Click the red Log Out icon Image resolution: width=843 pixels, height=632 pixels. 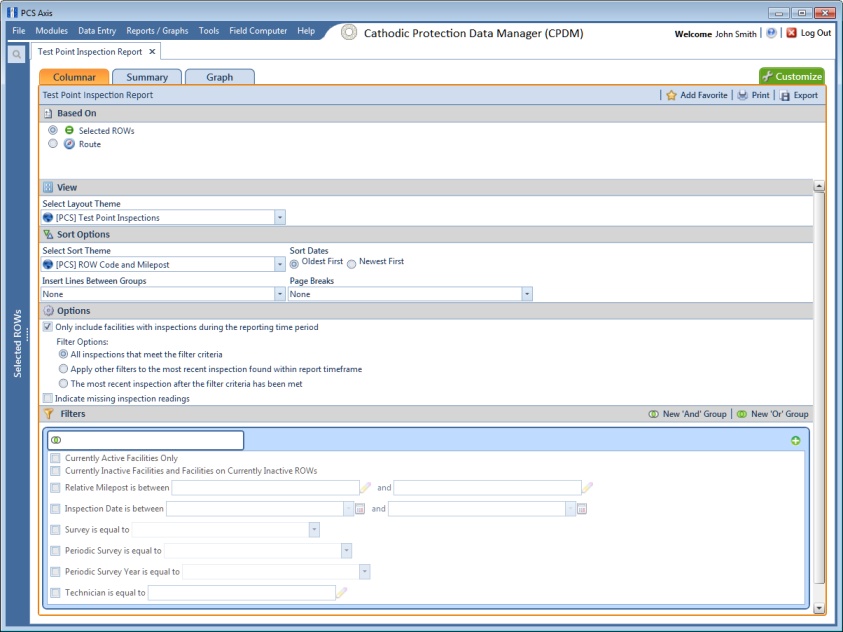(x=791, y=33)
